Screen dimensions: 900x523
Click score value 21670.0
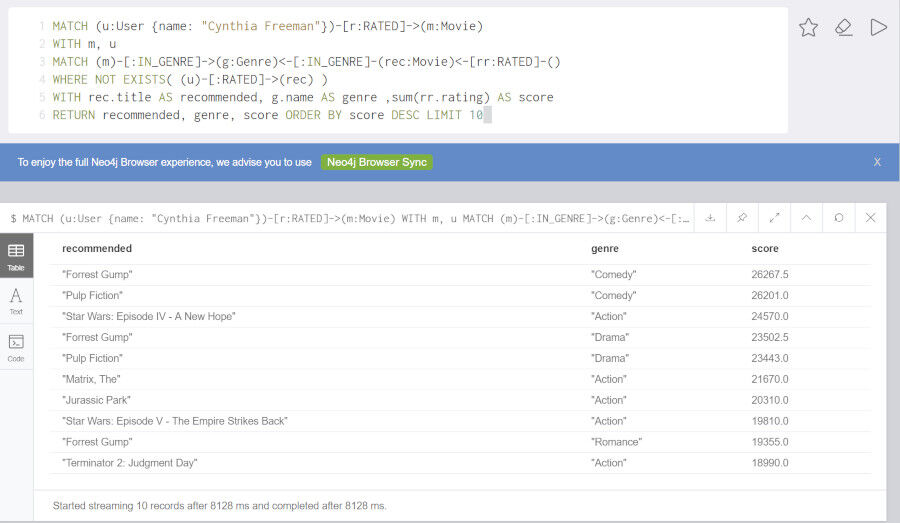(770, 379)
